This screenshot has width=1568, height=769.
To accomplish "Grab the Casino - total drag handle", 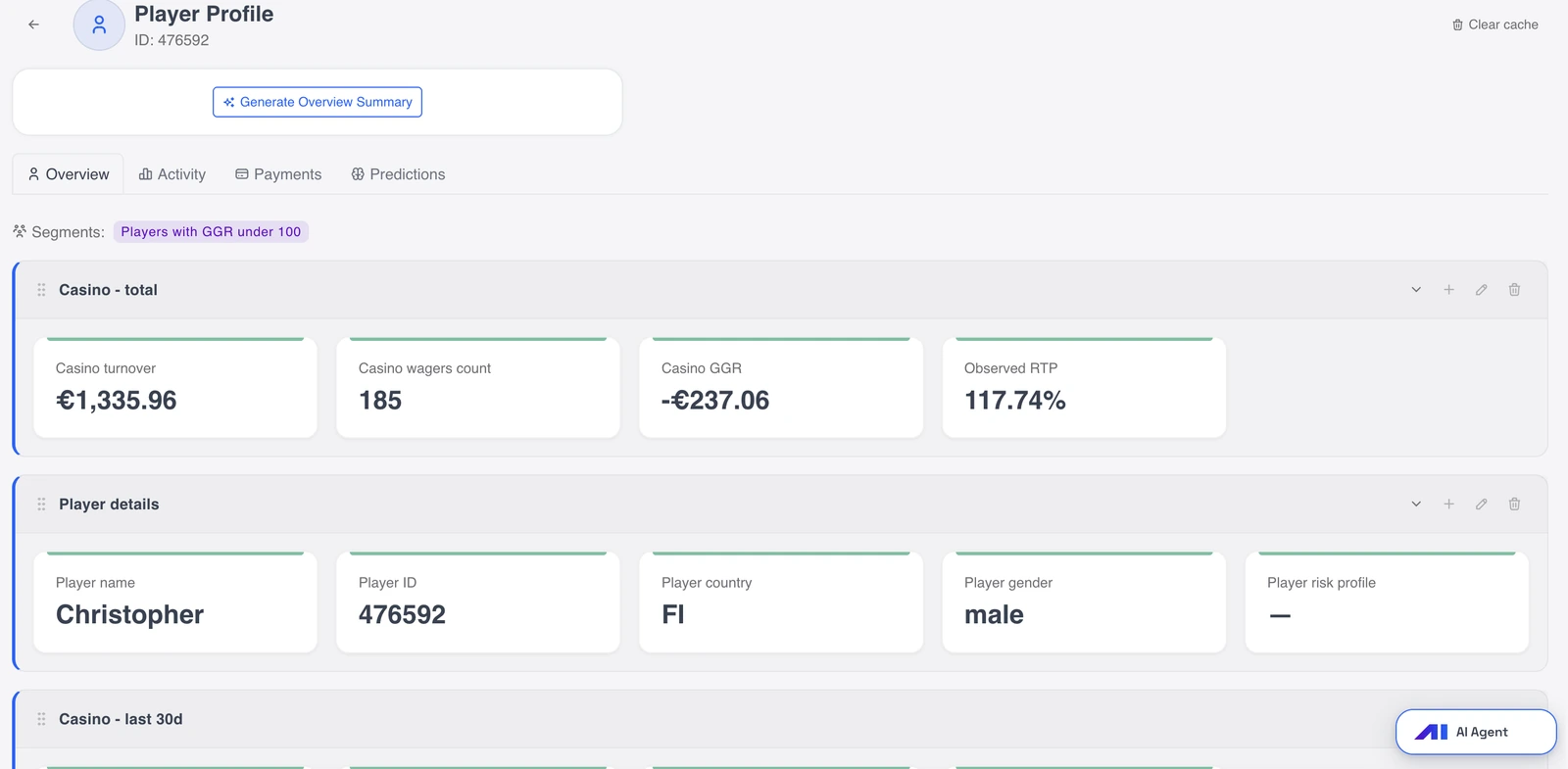I will pyautogui.click(x=41, y=290).
